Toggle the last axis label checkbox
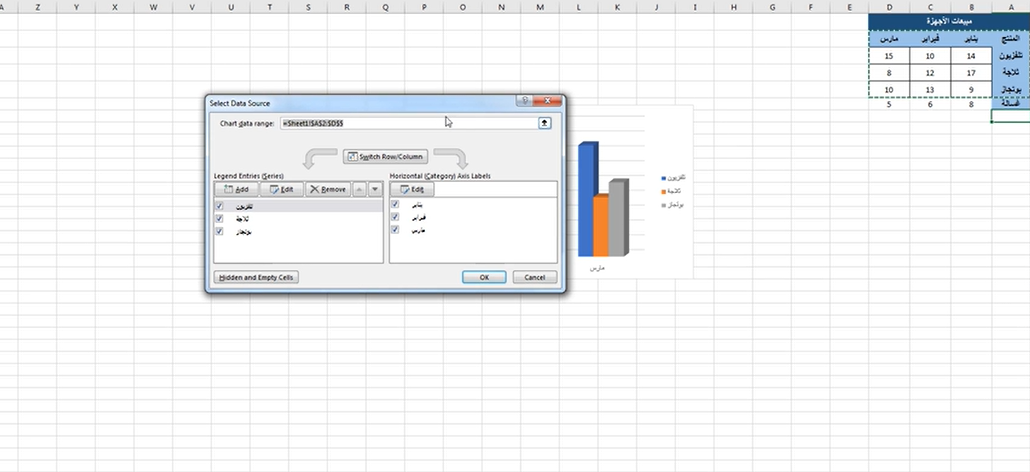 (x=396, y=231)
